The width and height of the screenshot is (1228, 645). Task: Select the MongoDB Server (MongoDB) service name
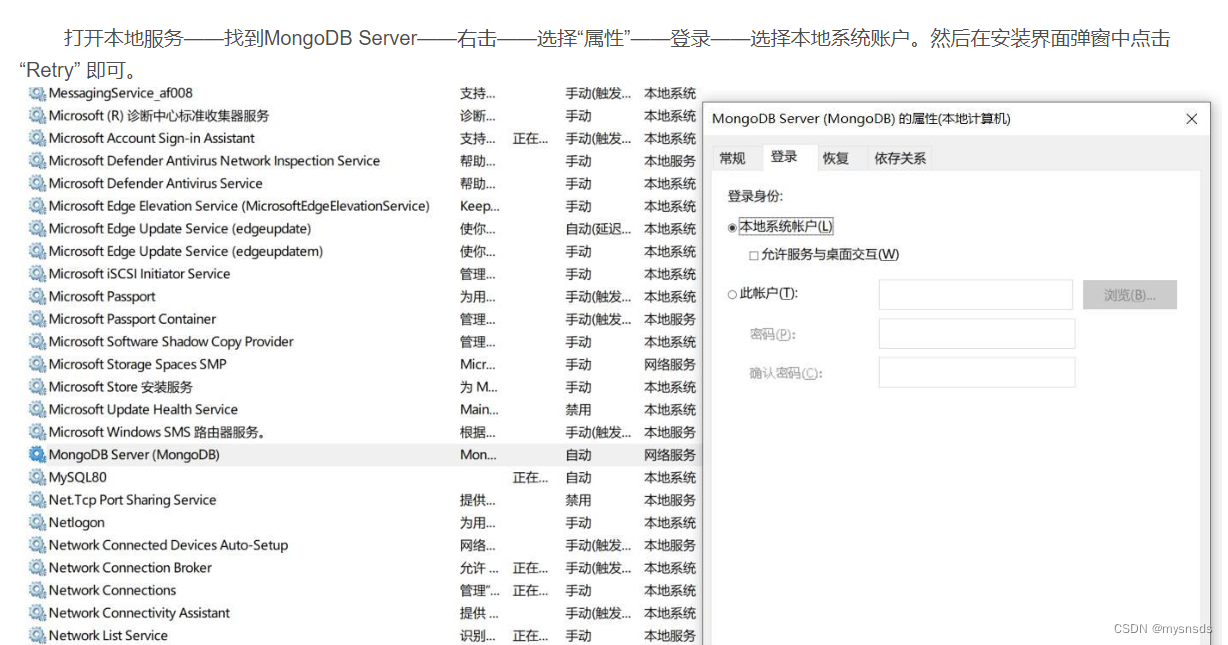tap(134, 455)
